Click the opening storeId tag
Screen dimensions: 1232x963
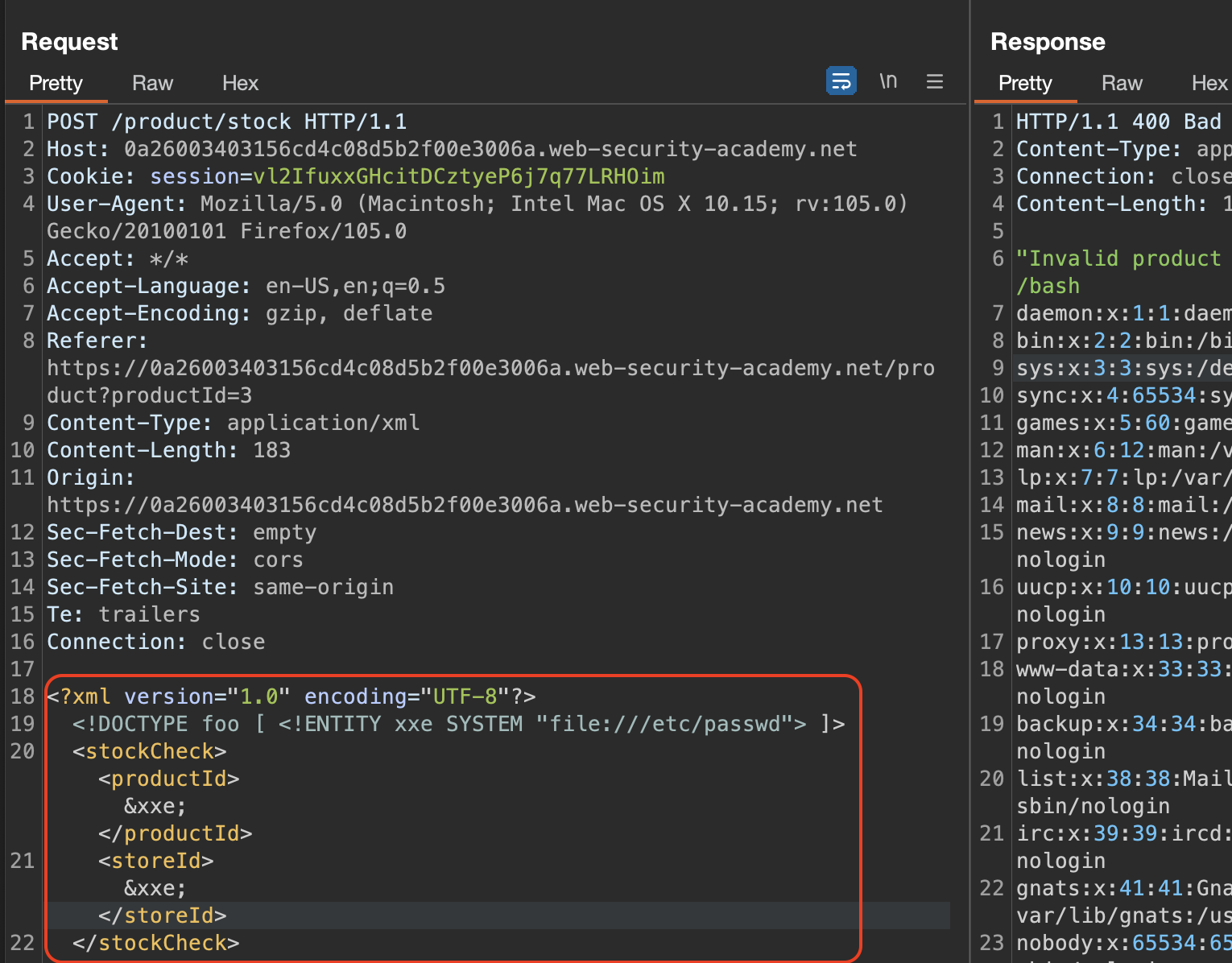pyautogui.click(x=156, y=862)
